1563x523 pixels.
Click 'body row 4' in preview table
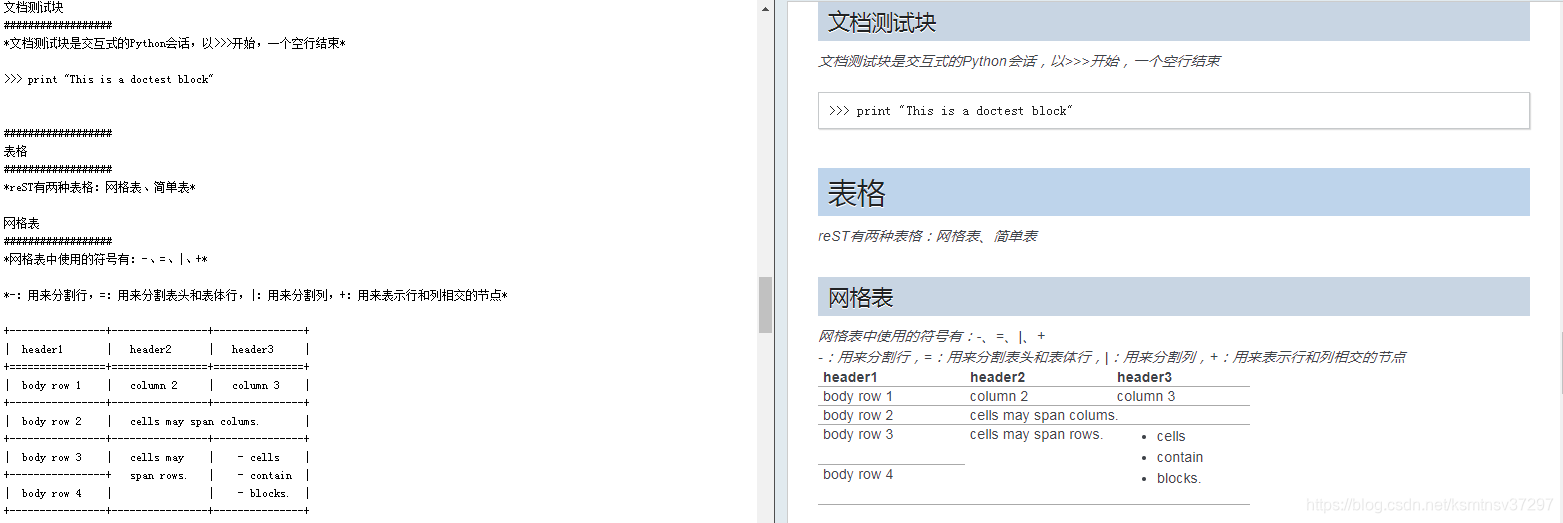(x=858, y=474)
